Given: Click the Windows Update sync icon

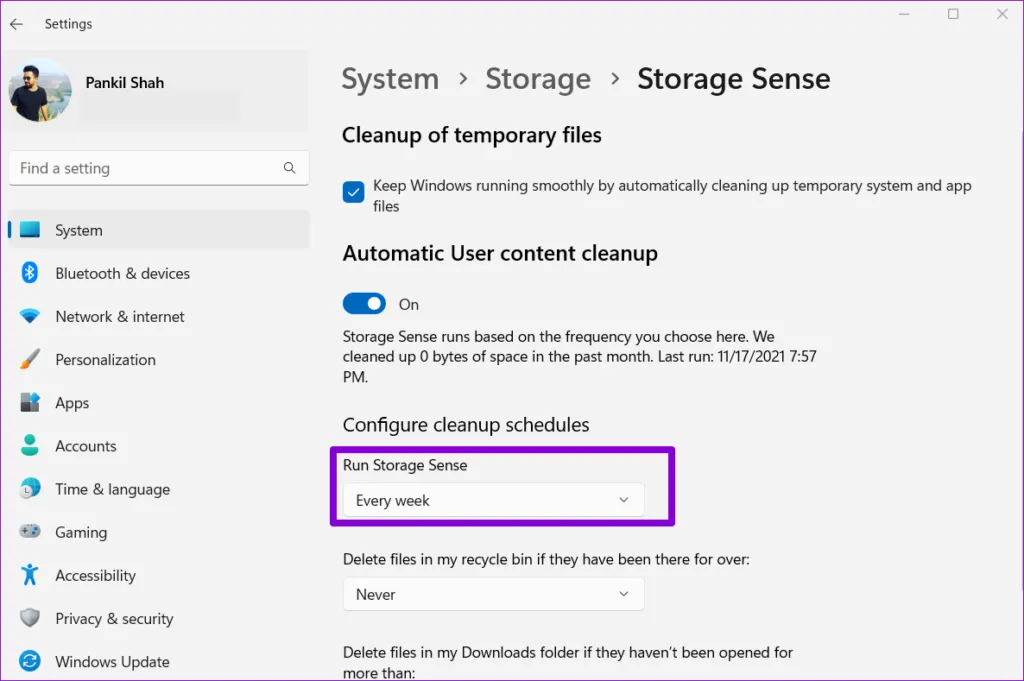Looking at the screenshot, I should (30, 661).
